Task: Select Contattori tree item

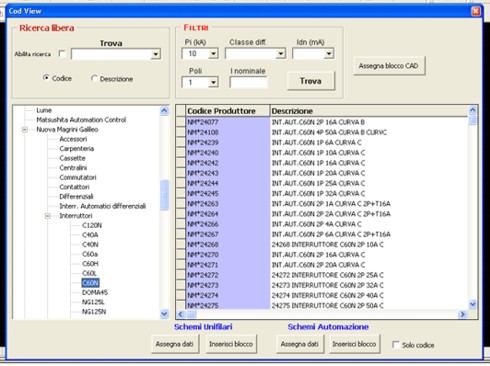Action: pos(74,187)
